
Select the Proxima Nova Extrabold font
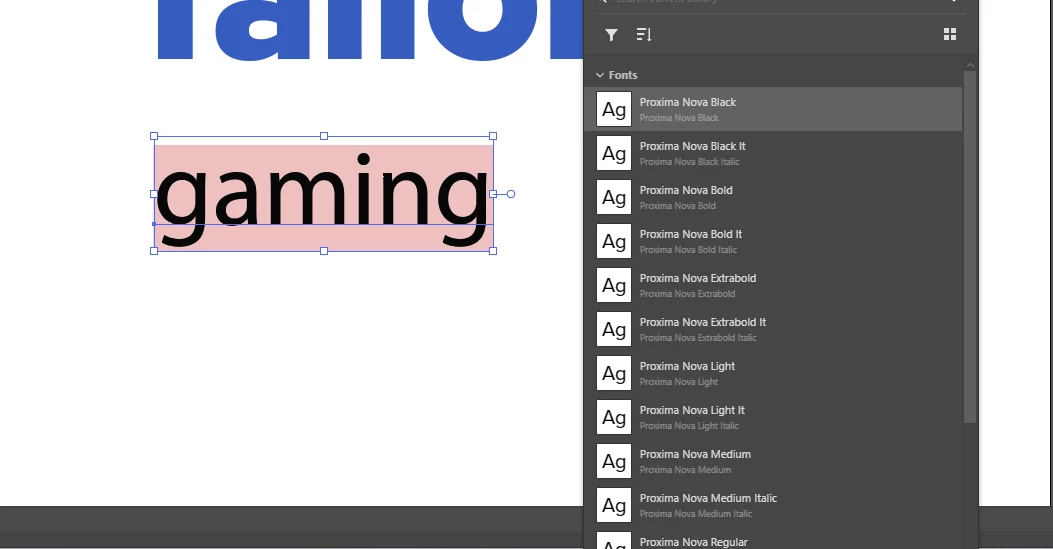pos(774,285)
